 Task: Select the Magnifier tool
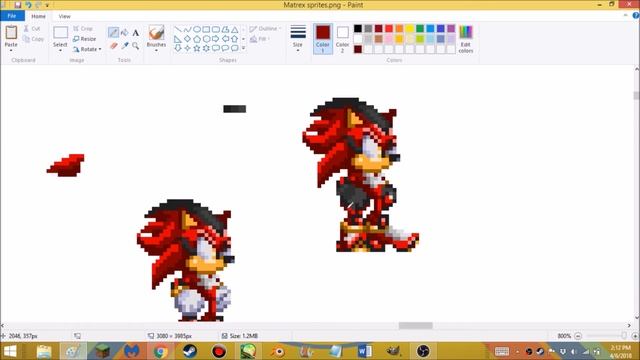click(136, 46)
